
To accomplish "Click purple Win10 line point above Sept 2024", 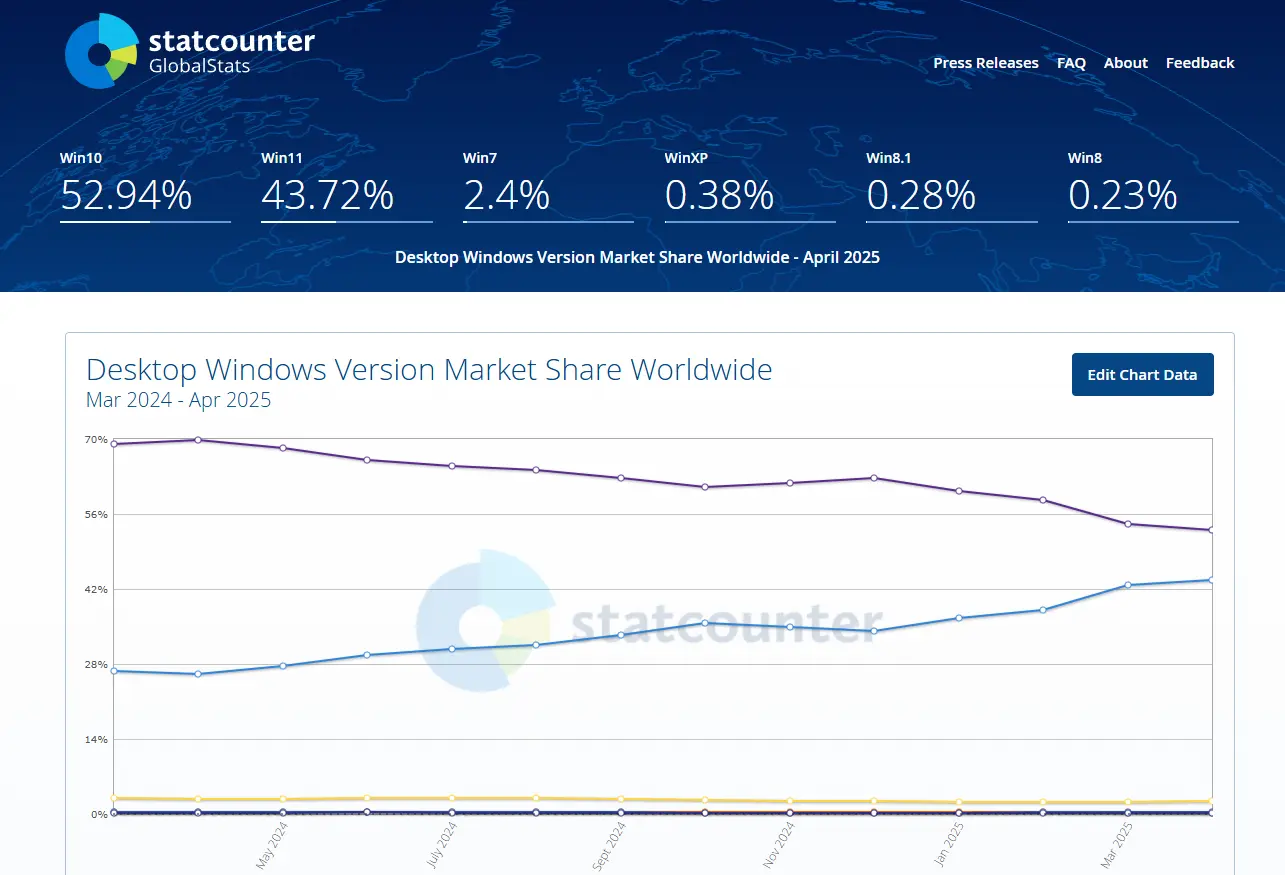I will tap(621, 478).
